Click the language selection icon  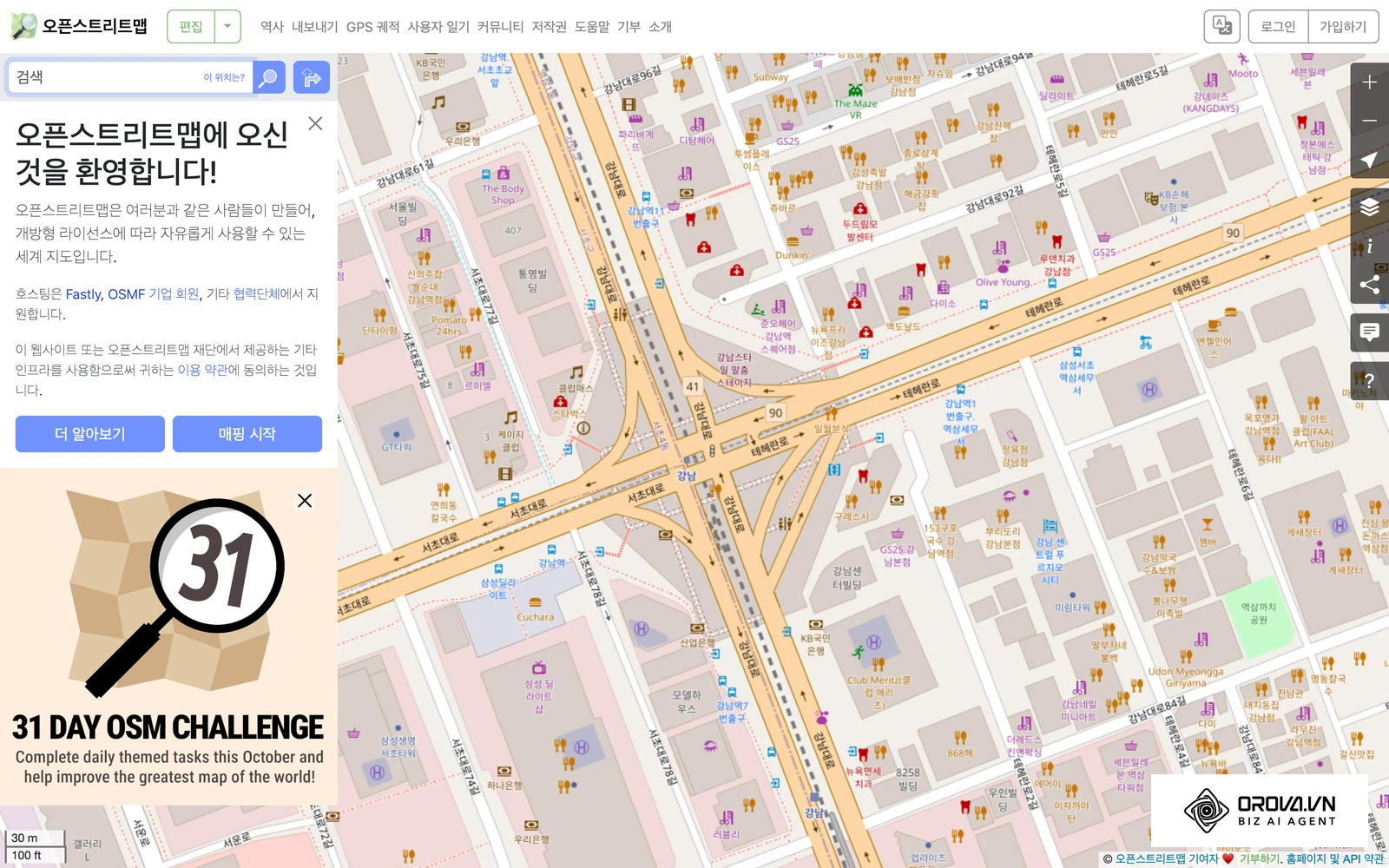coord(1221,26)
